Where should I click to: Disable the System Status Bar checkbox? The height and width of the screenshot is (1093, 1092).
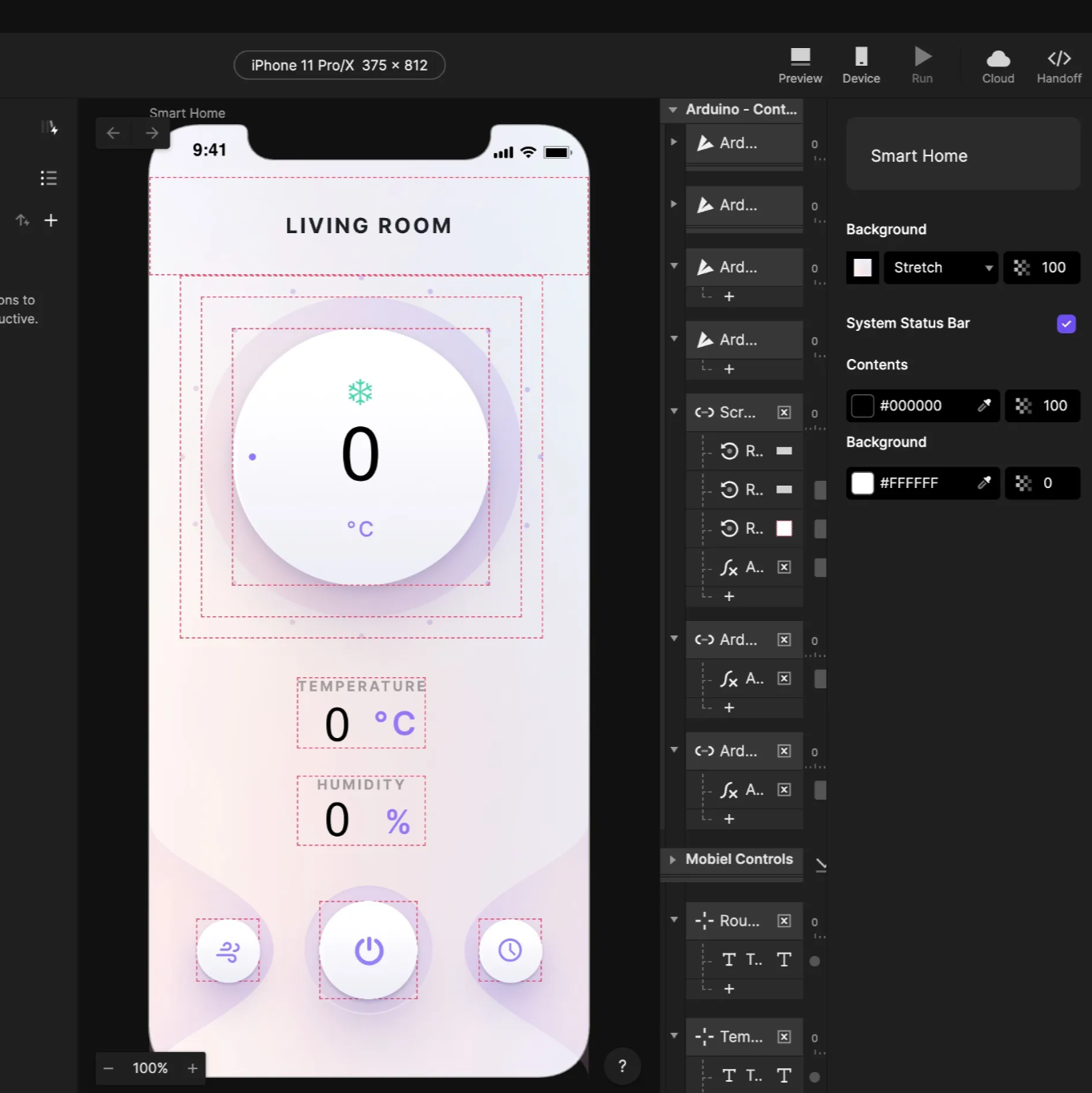click(x=1066, y=324)
